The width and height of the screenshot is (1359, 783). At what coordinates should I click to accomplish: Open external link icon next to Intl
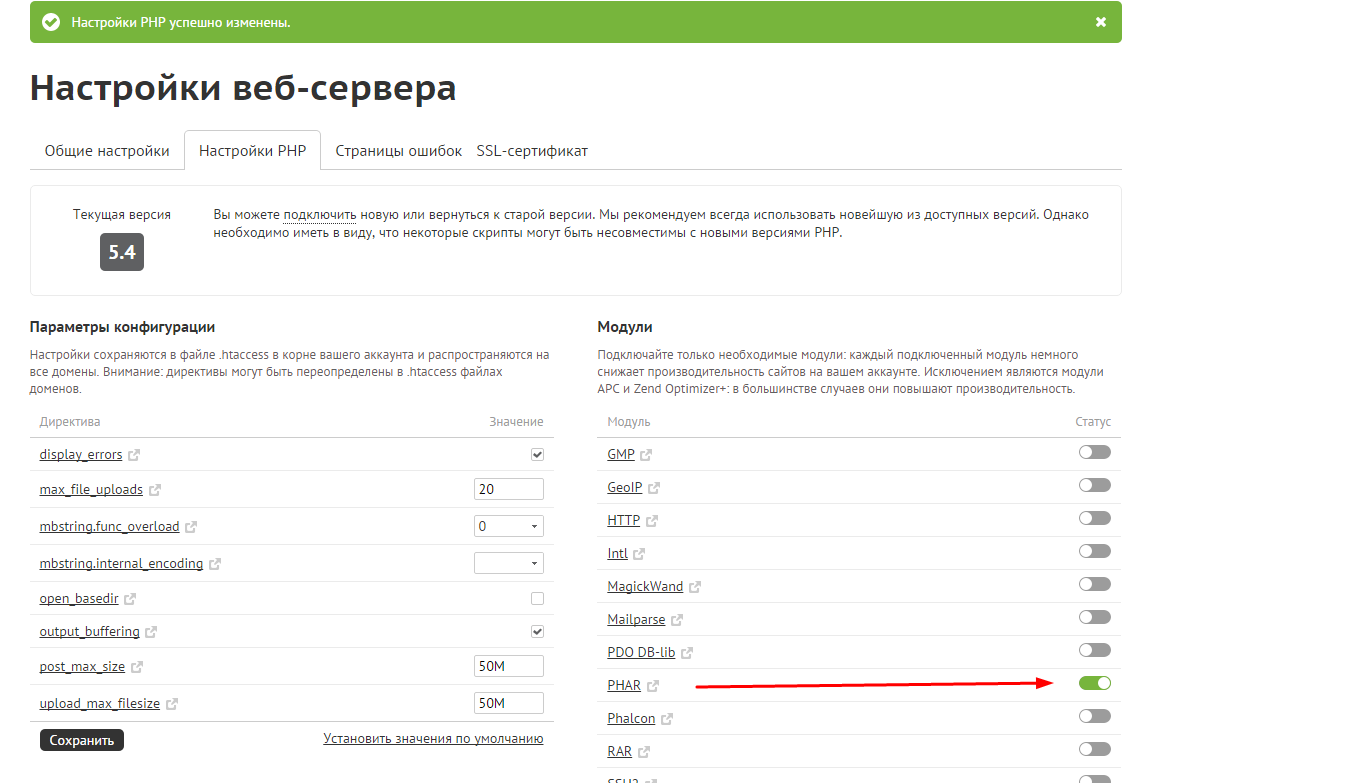click(640, 554)
